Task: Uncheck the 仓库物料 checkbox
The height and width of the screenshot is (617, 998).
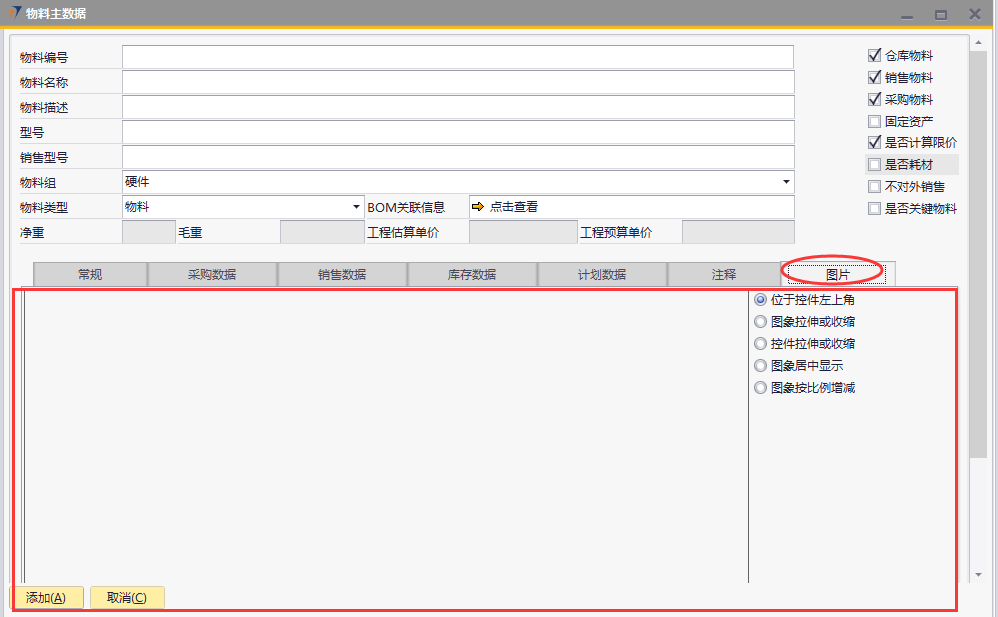Action: point(875,56)
